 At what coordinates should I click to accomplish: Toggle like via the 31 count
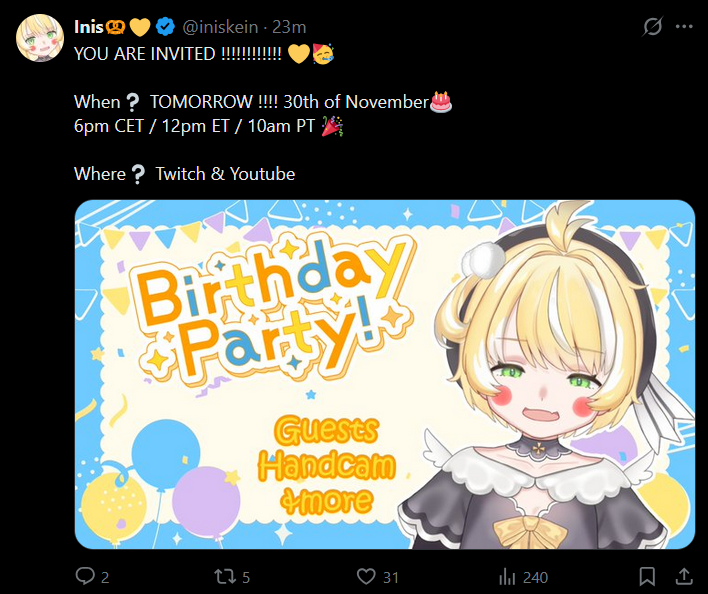[391, 577]
